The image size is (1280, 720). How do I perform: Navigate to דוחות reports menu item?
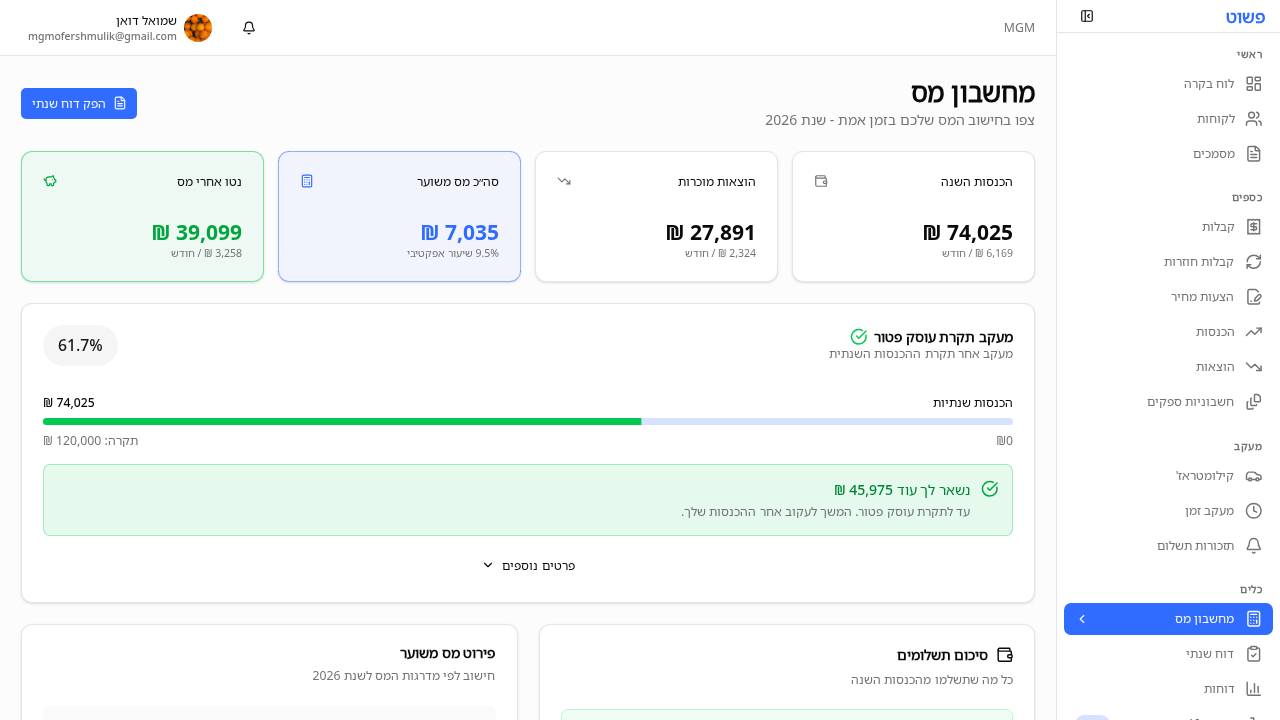click(x=1218, y=689)
